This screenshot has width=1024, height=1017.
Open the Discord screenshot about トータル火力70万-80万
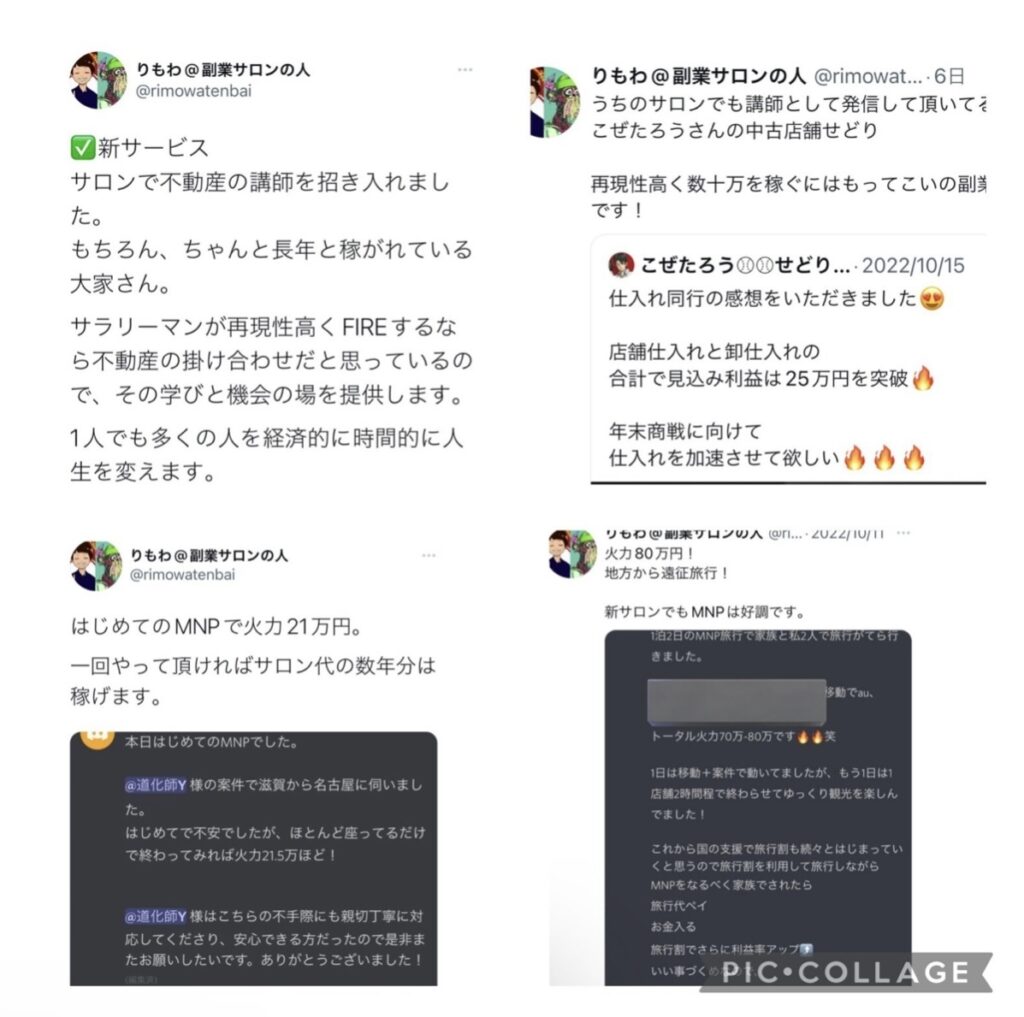pyautogui.click(x=758, y=807)
